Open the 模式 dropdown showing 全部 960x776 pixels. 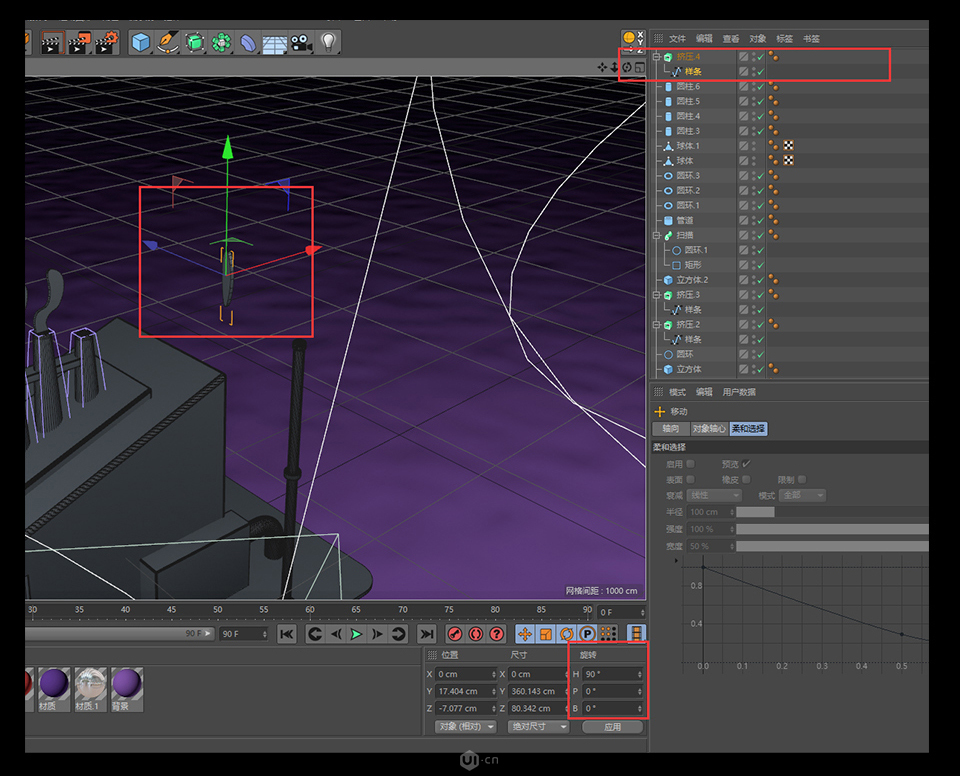[802, 495]
